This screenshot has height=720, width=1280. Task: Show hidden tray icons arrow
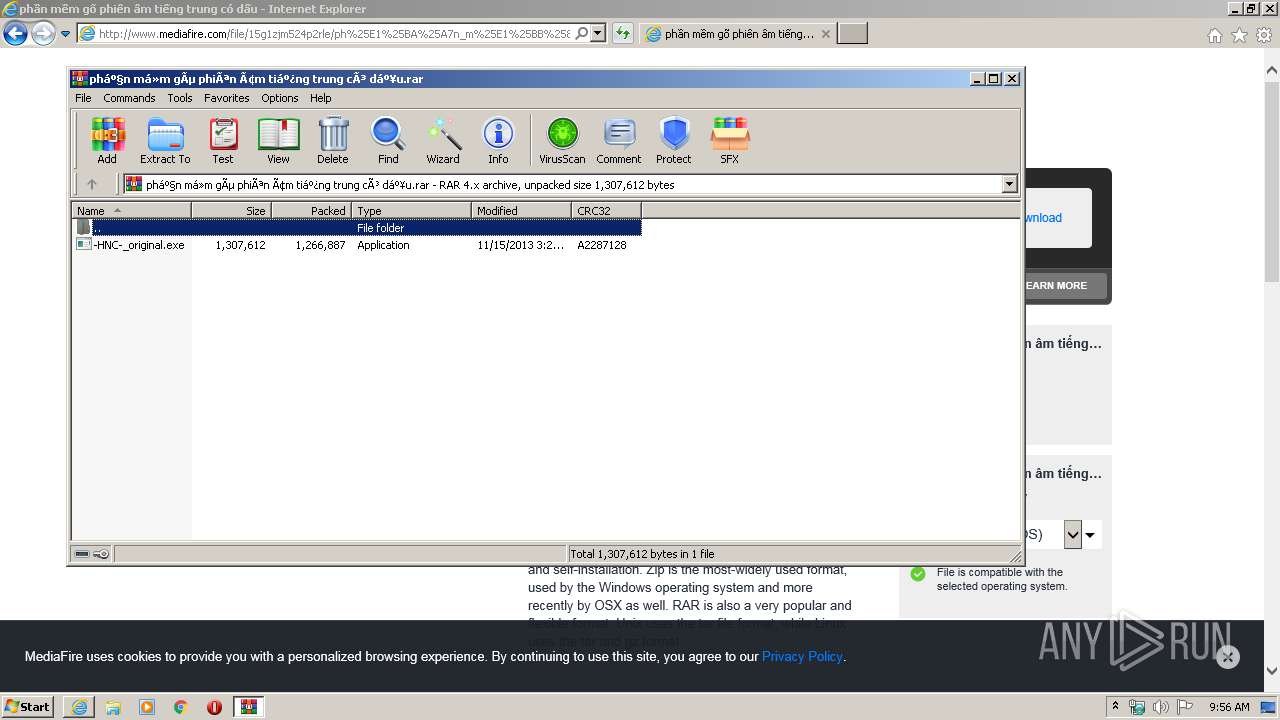tap(1115, 706)
